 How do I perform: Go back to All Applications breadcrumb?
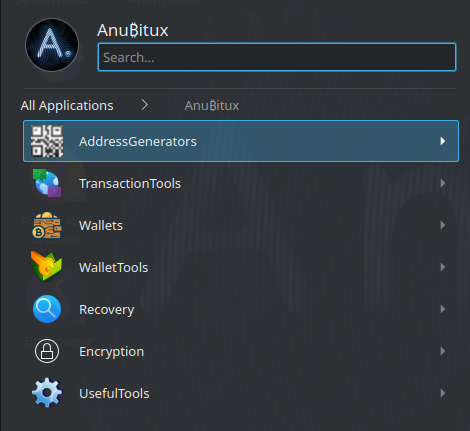(x=67, y=106)
